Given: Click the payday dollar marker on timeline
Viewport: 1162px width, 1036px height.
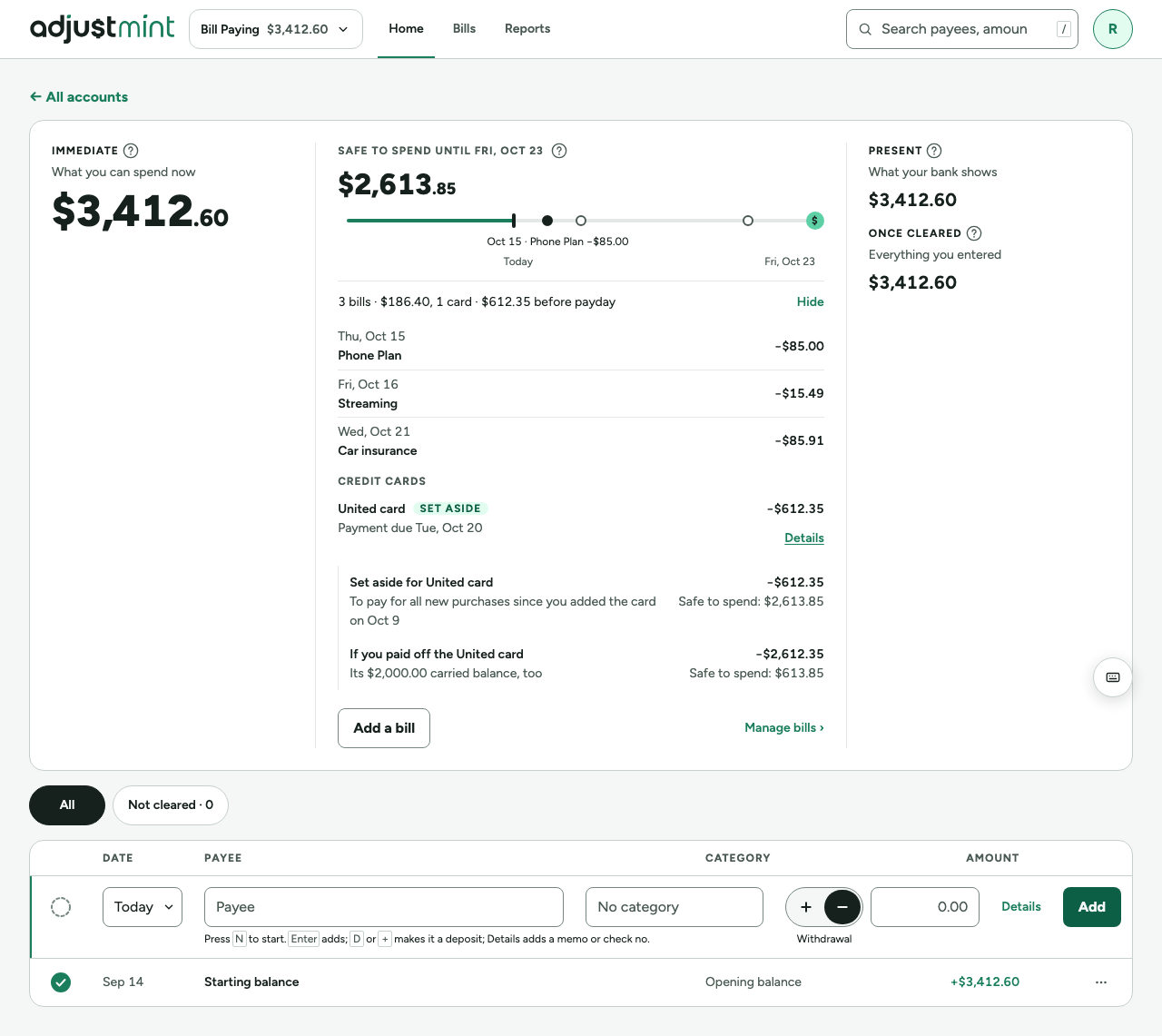Looking at the screenshot, I should point(815,221).
